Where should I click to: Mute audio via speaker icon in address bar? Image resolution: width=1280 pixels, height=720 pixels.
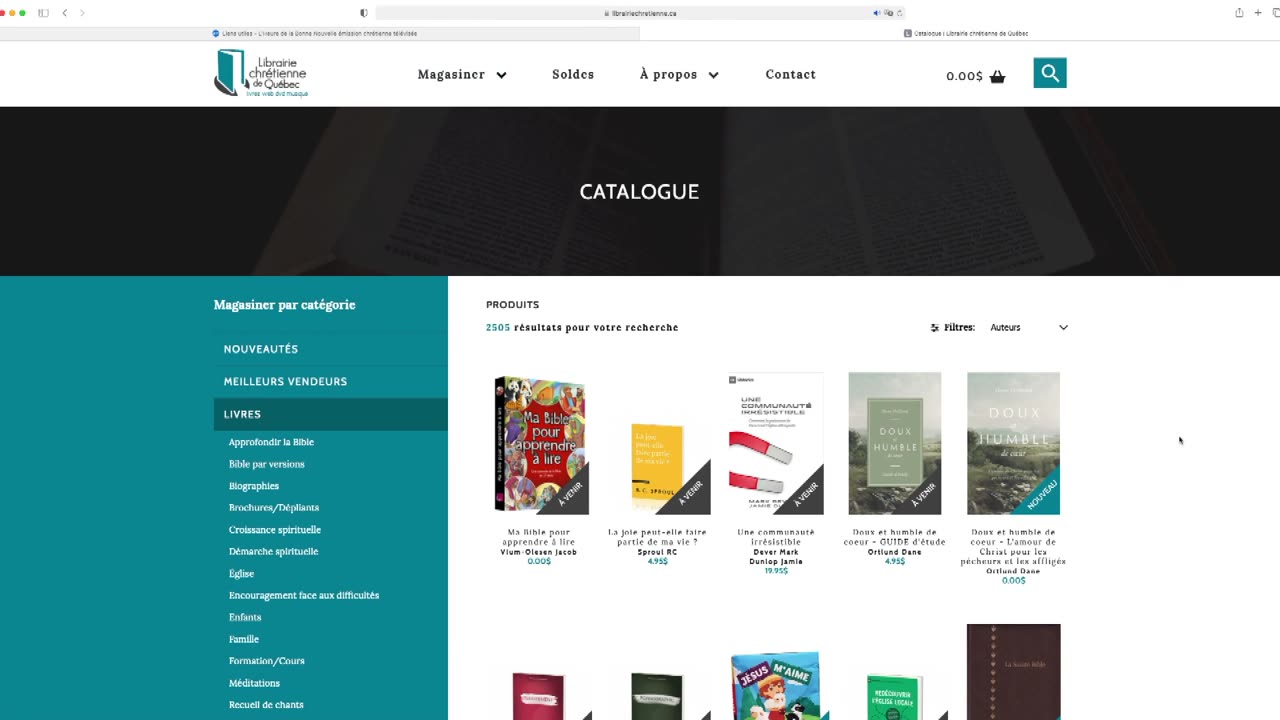coord(877,13)
